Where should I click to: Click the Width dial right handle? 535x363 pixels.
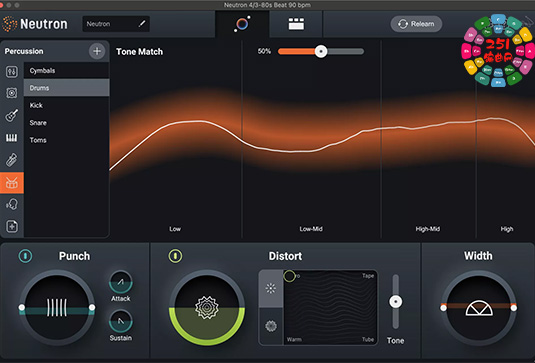point(514,308)
